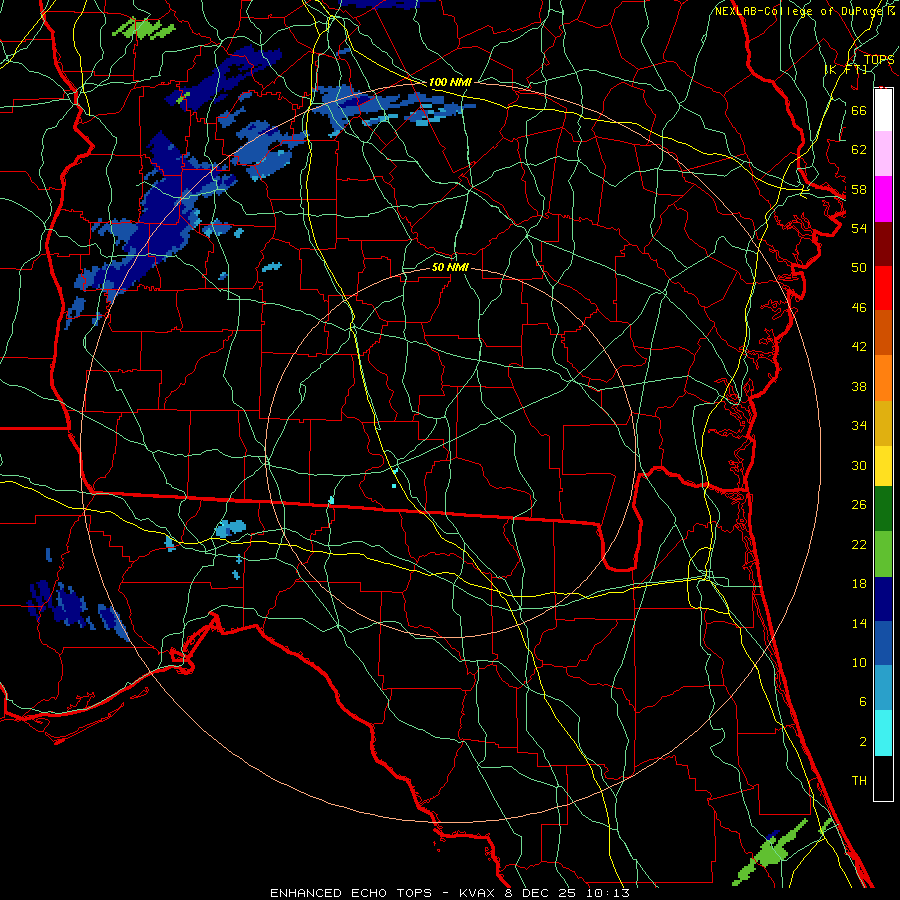Viewport: 900px width, 900px height.
Task: Pick the navy blue legend swatch
Action: pyautogui.click(x=883, y=599)
